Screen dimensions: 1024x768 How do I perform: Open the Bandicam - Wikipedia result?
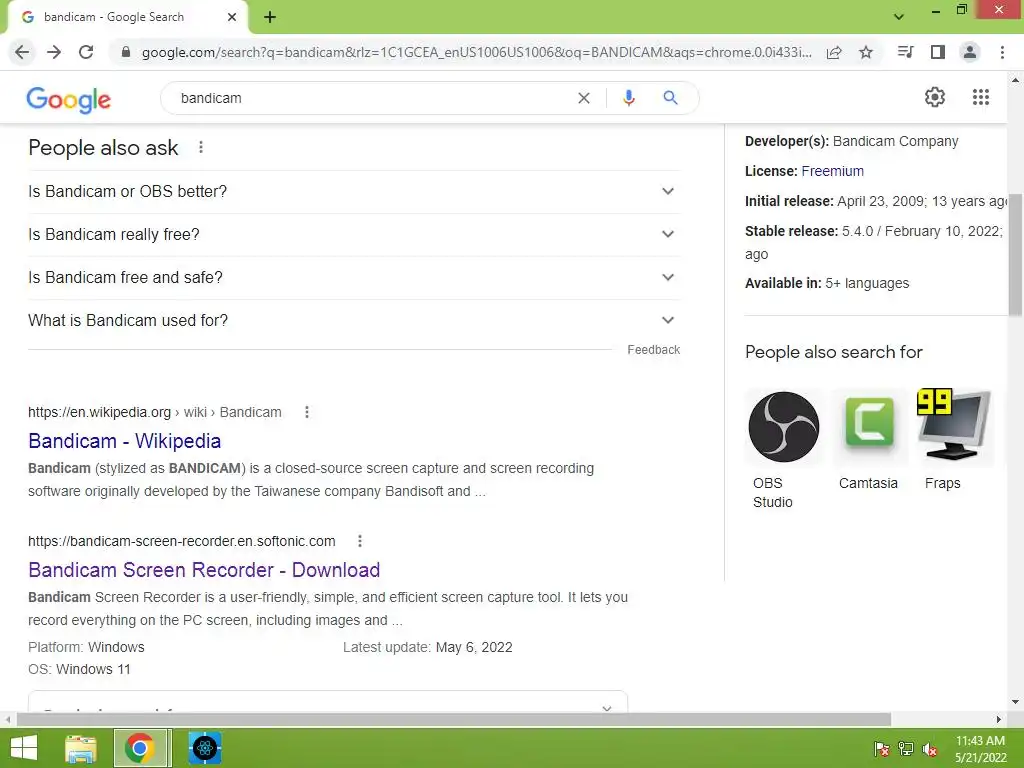coord(125,441)
